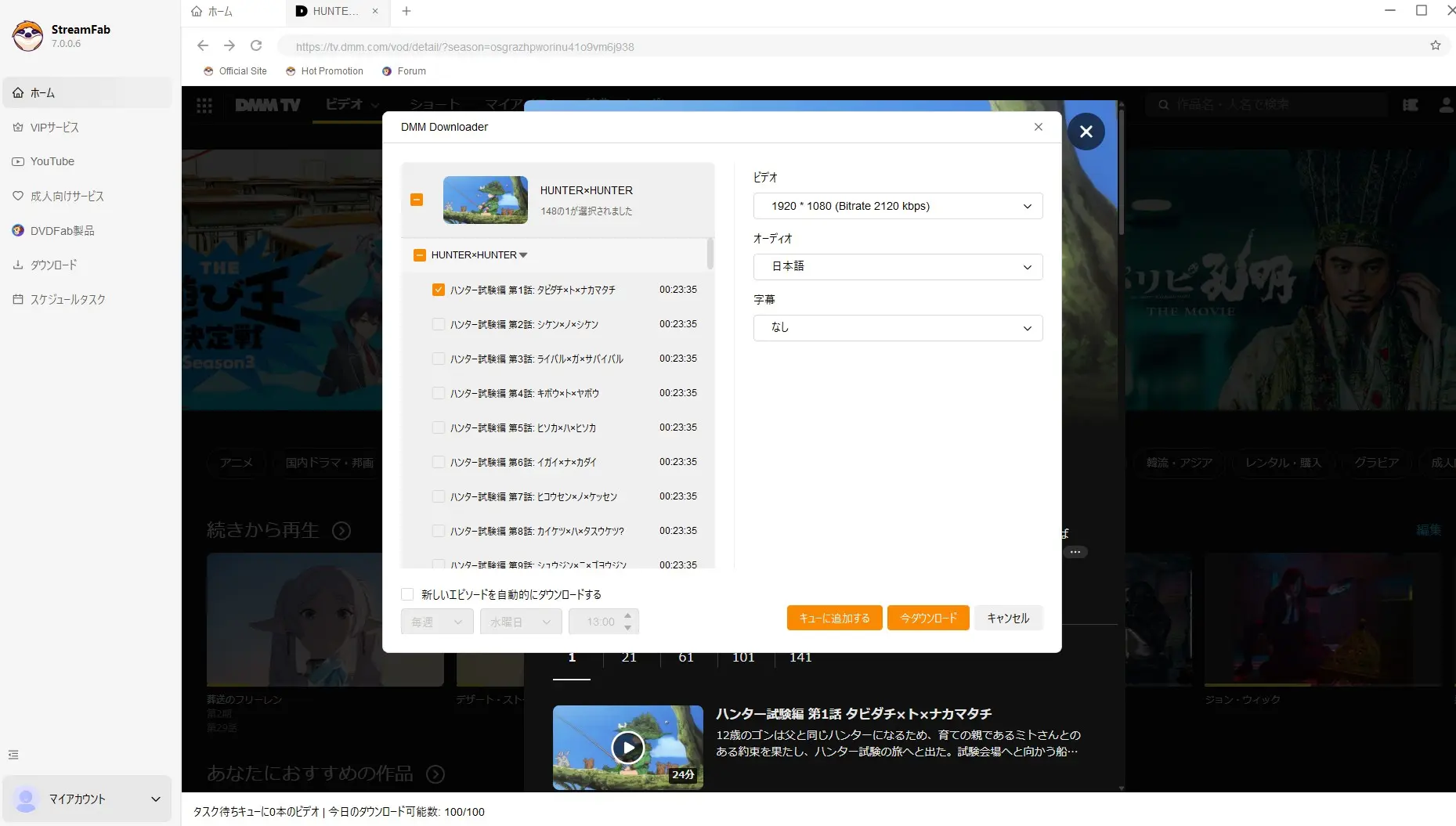
Task: Expand the マイアカウント menu
Action: (87, 799)
